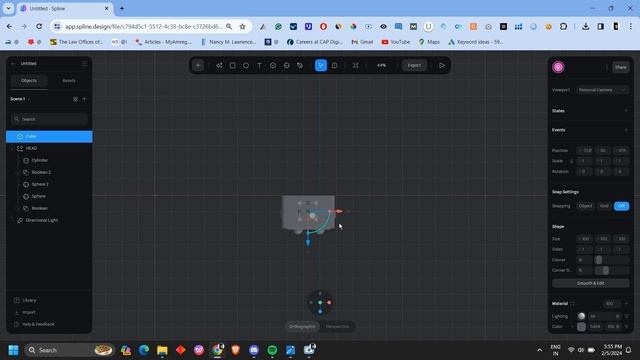Set snapping to Object
This screenshot has height=360, width=640.
click(585, 206)
